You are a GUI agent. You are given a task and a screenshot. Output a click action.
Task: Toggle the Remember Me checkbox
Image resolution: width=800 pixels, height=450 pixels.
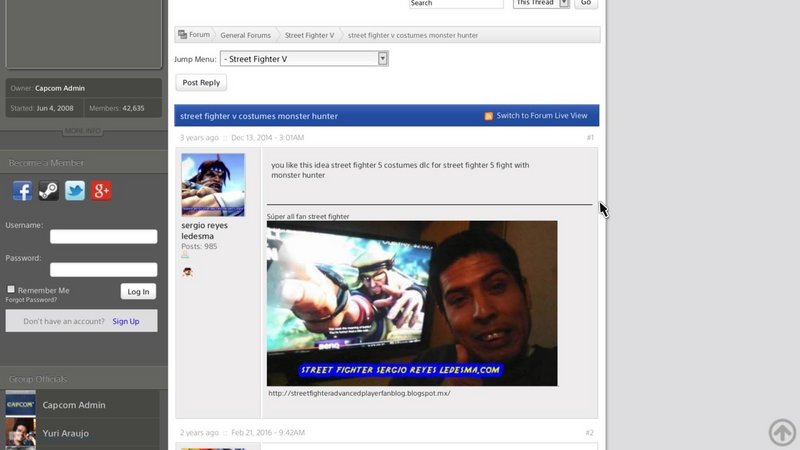coord(11,289)
